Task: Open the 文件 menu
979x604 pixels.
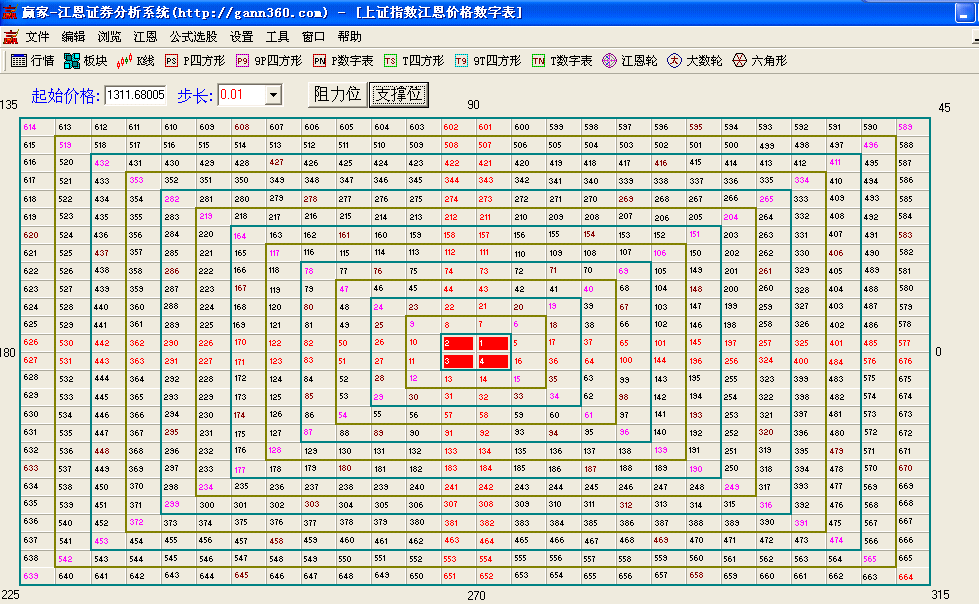Action: click(38, 36)
